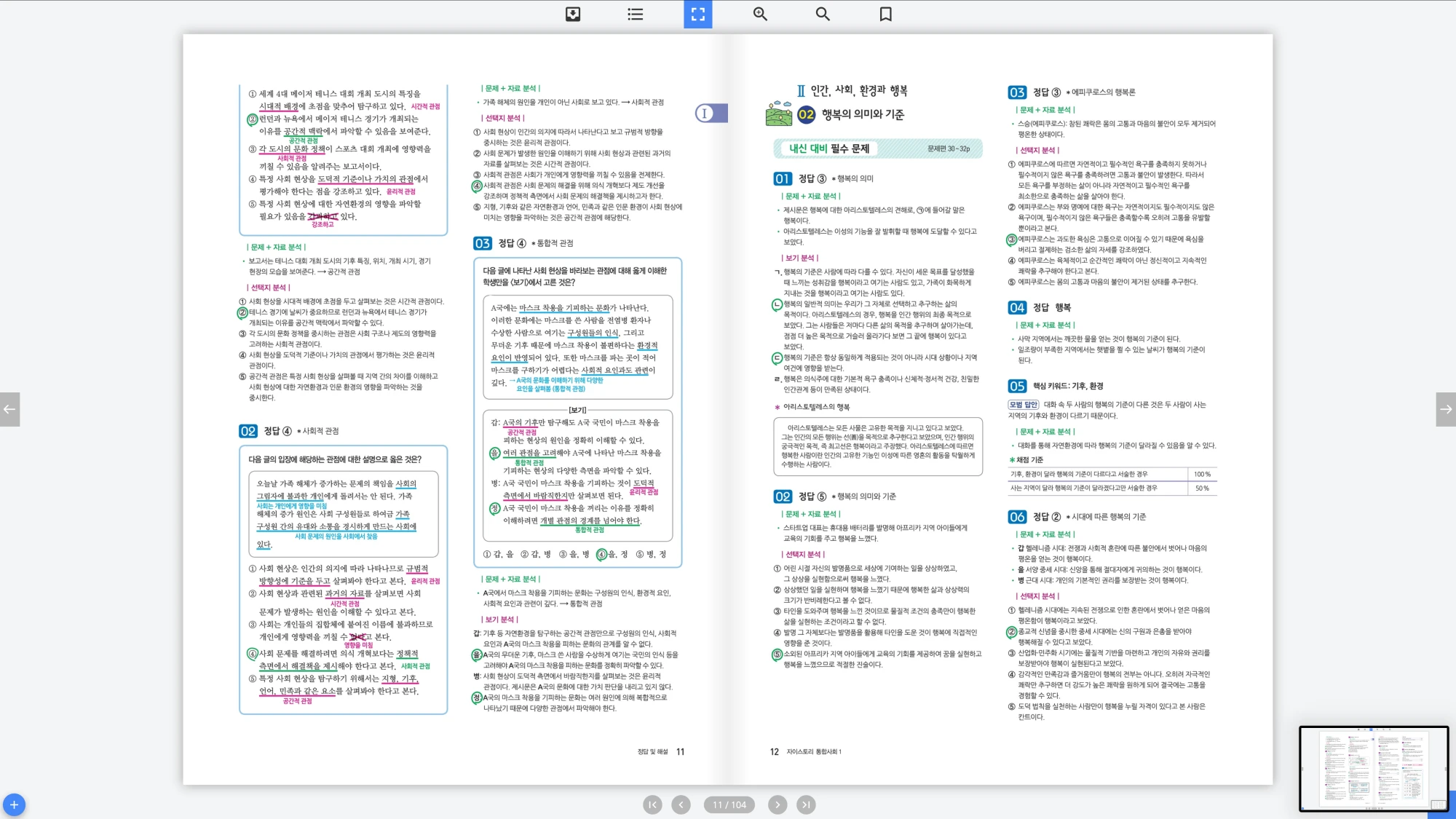Viewport: 1456px width, 819px height.
Task: Click the zoom-in magnifier with plus
Action: (760, 14)
